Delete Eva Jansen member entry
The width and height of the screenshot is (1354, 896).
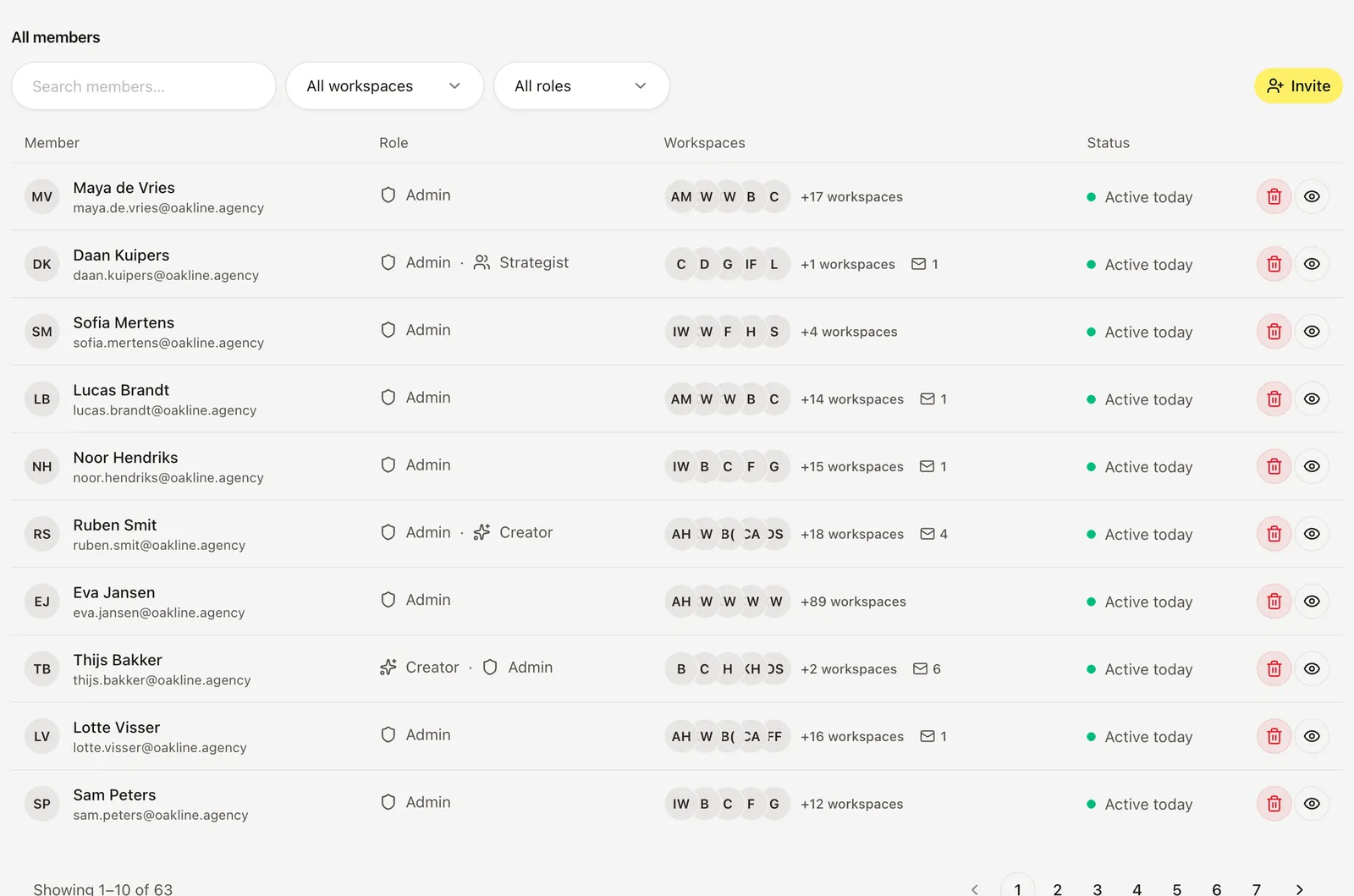point(1274,602)
